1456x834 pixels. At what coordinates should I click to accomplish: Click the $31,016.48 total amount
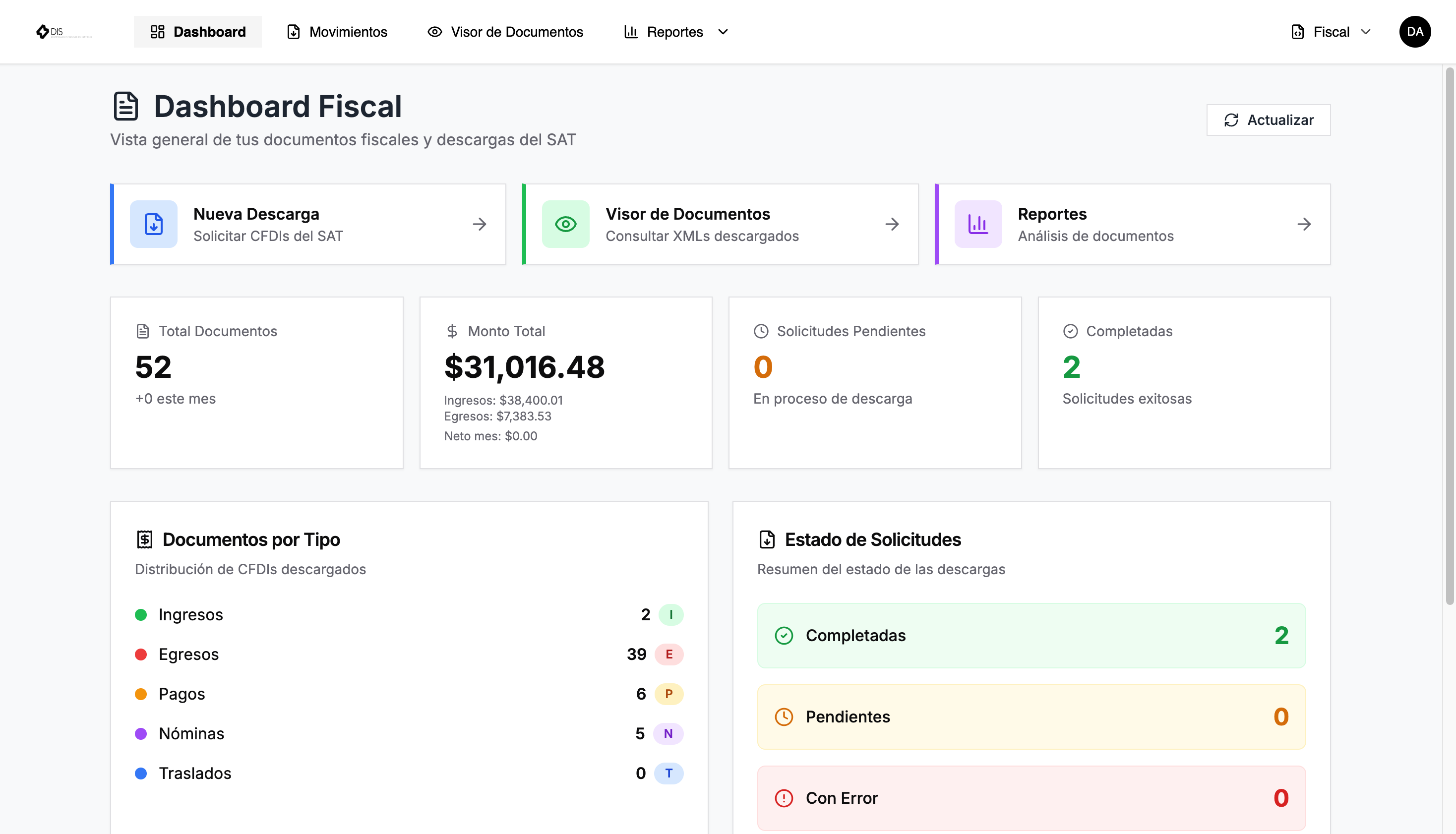(525, 367)
